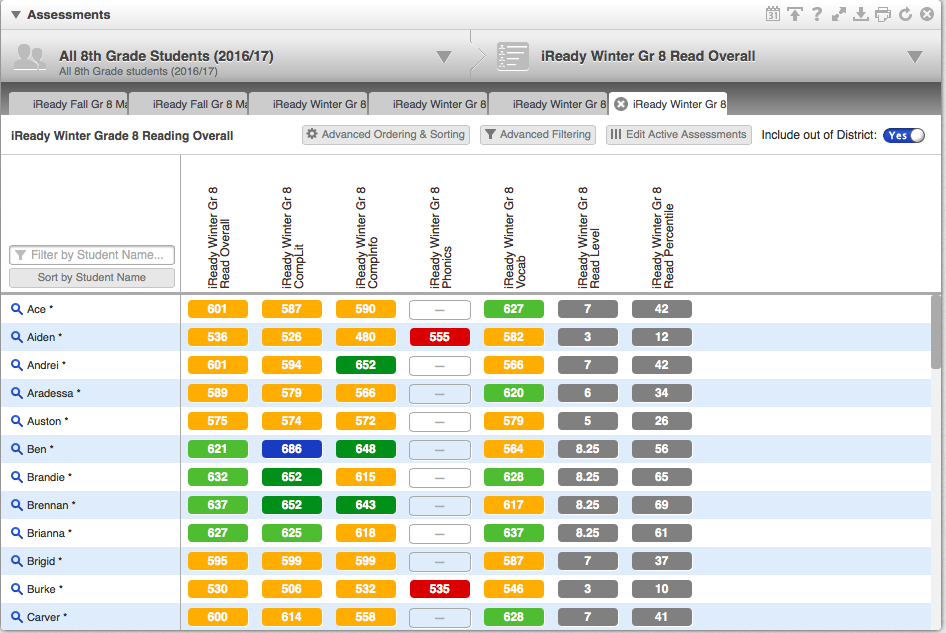Switch to the second iReady Fall Gr 8 tab
946x633 pixels.
coord(189,104)
